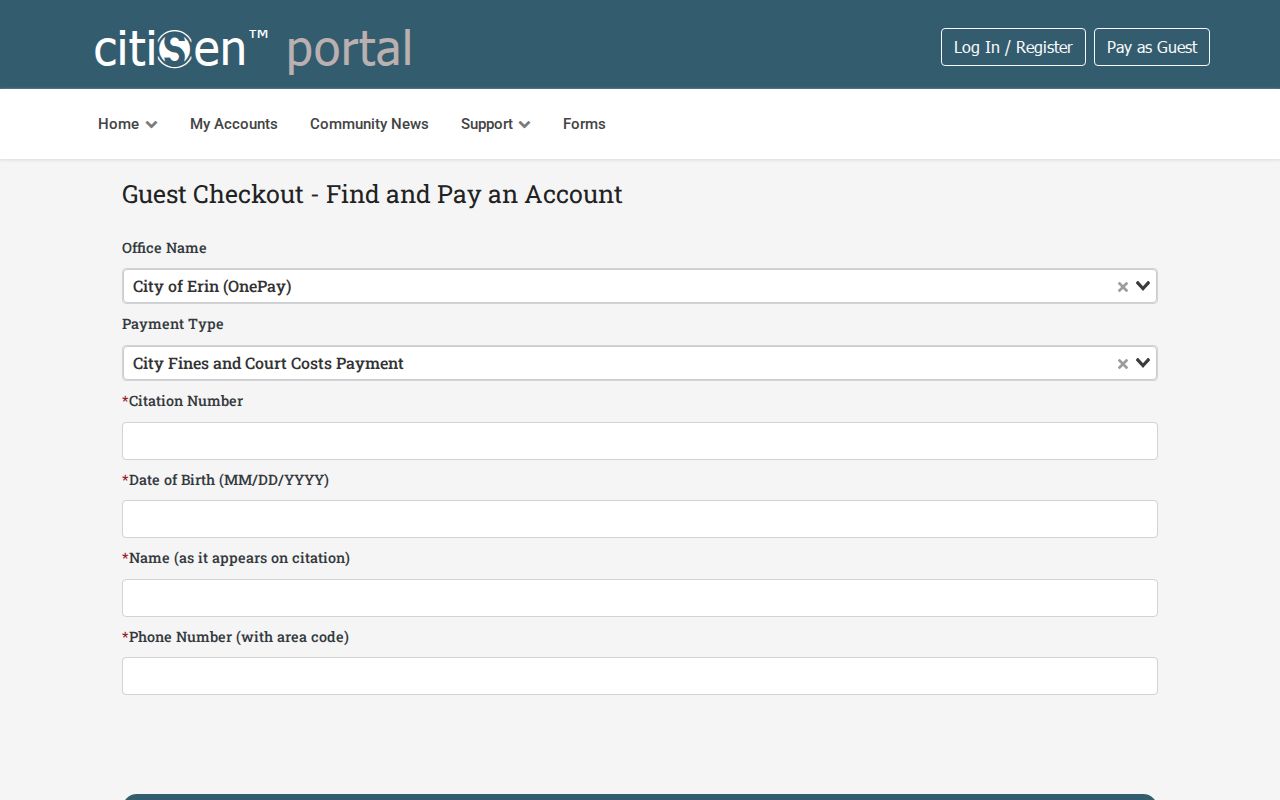This screenshot has width=1280, height=800.
Task: Click the citizen portal logo
Action: pos(253,49)
